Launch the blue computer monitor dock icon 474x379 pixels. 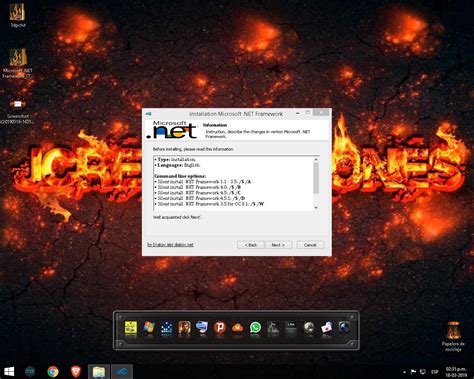point(202,328)
